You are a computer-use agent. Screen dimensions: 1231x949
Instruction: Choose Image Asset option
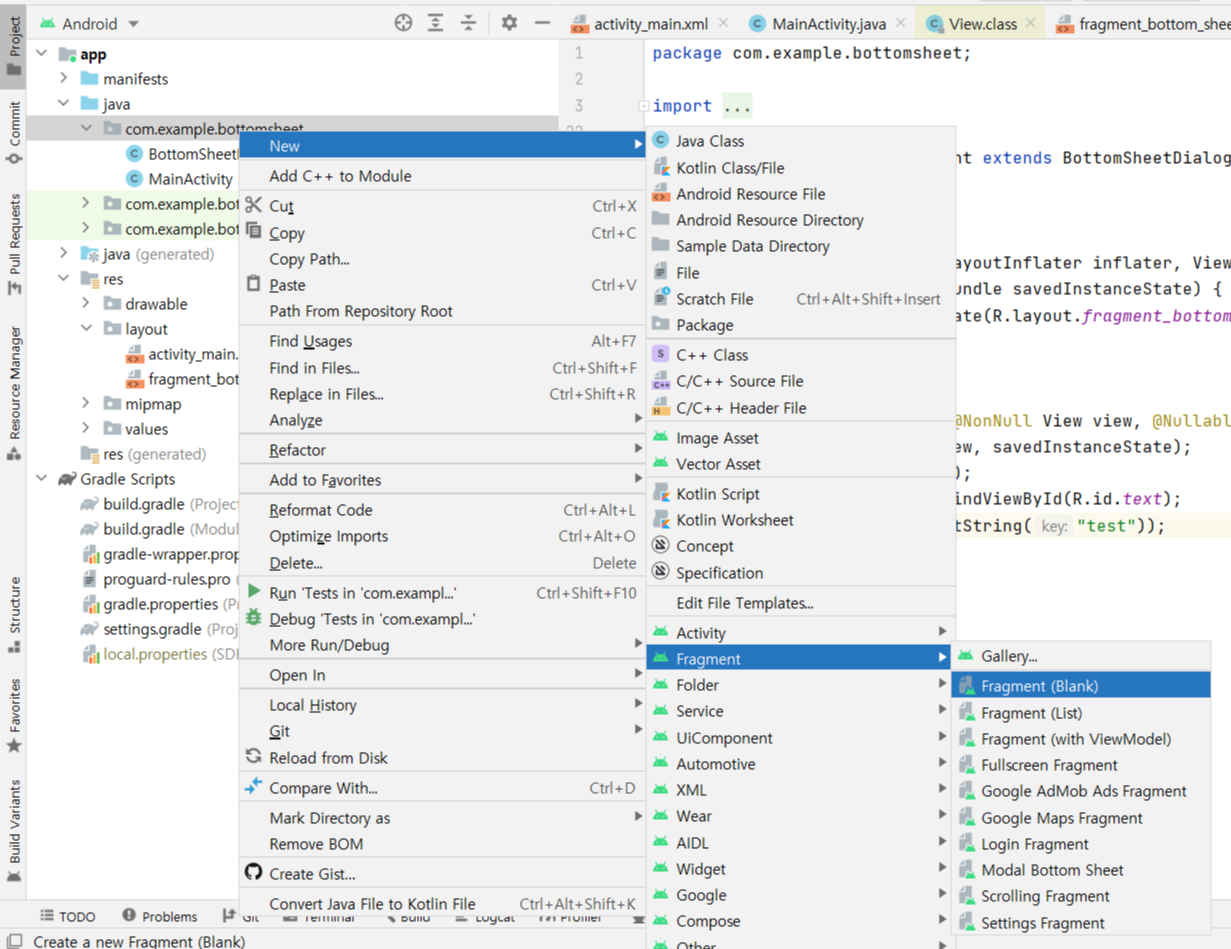tap(800, 438)
